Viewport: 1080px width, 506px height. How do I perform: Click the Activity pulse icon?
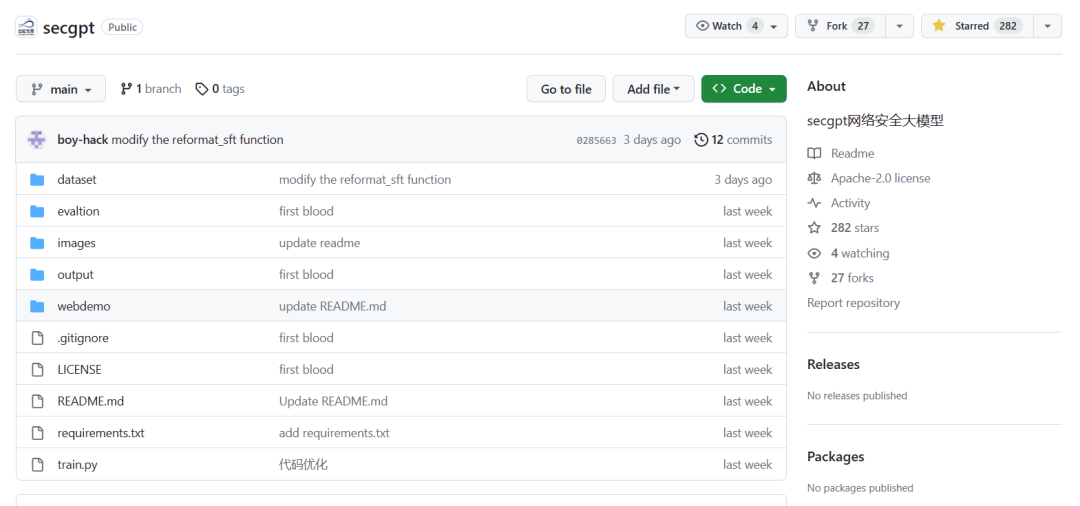pyautogui.click(x=814, y=203)
